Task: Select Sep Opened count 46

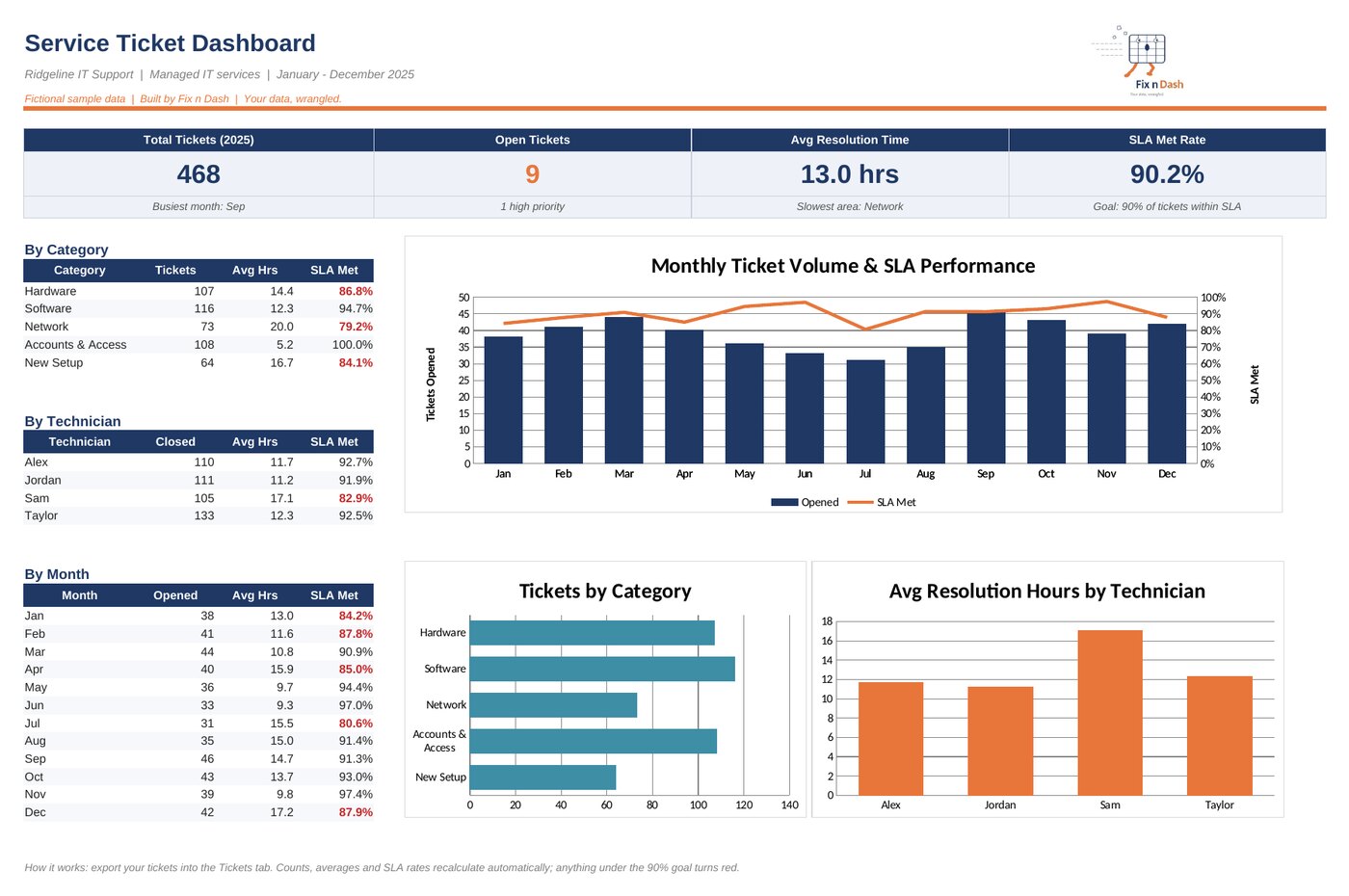Action: tap(207, 759)
